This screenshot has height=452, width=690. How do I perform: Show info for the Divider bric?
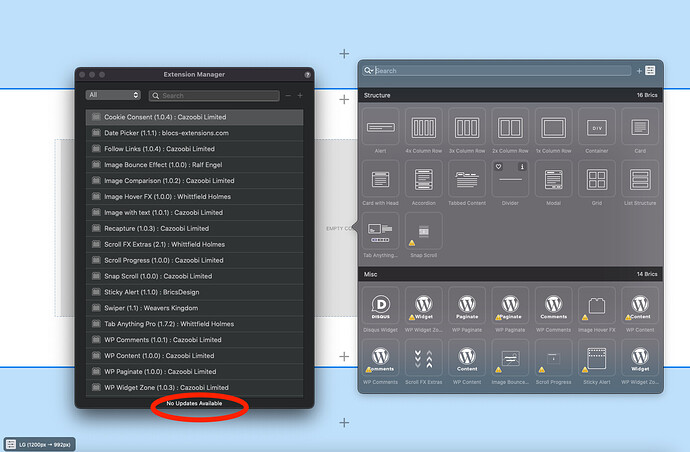click(x=522, y=167)
